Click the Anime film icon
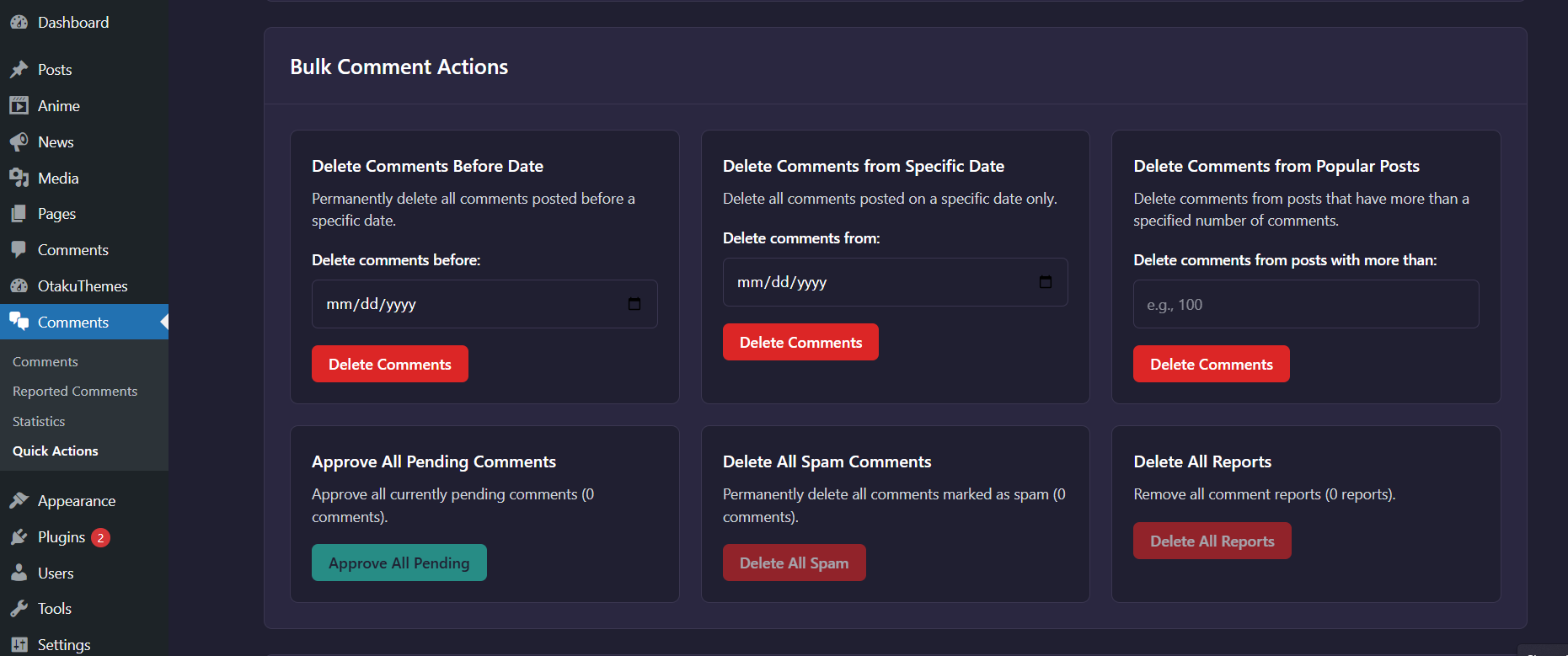This screenshot has height=656, width=1568. tap(19, 106)
